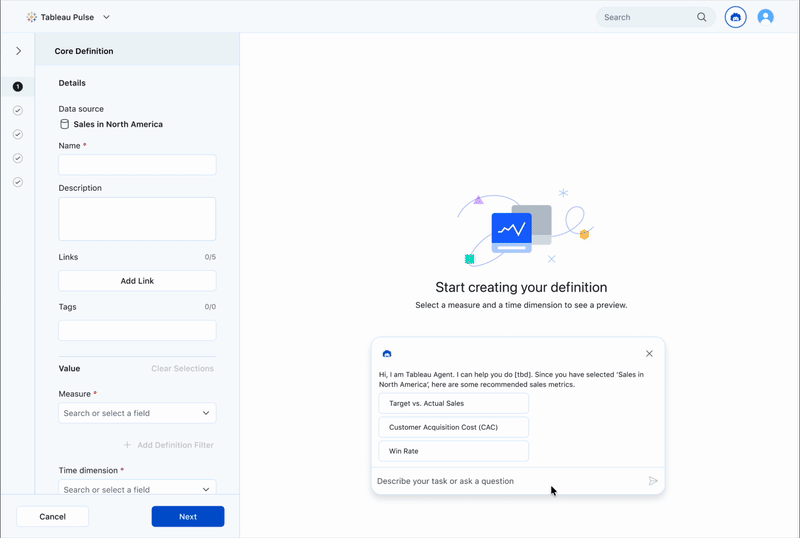
Task: Click the Details section label
Action: click(72, 83)
